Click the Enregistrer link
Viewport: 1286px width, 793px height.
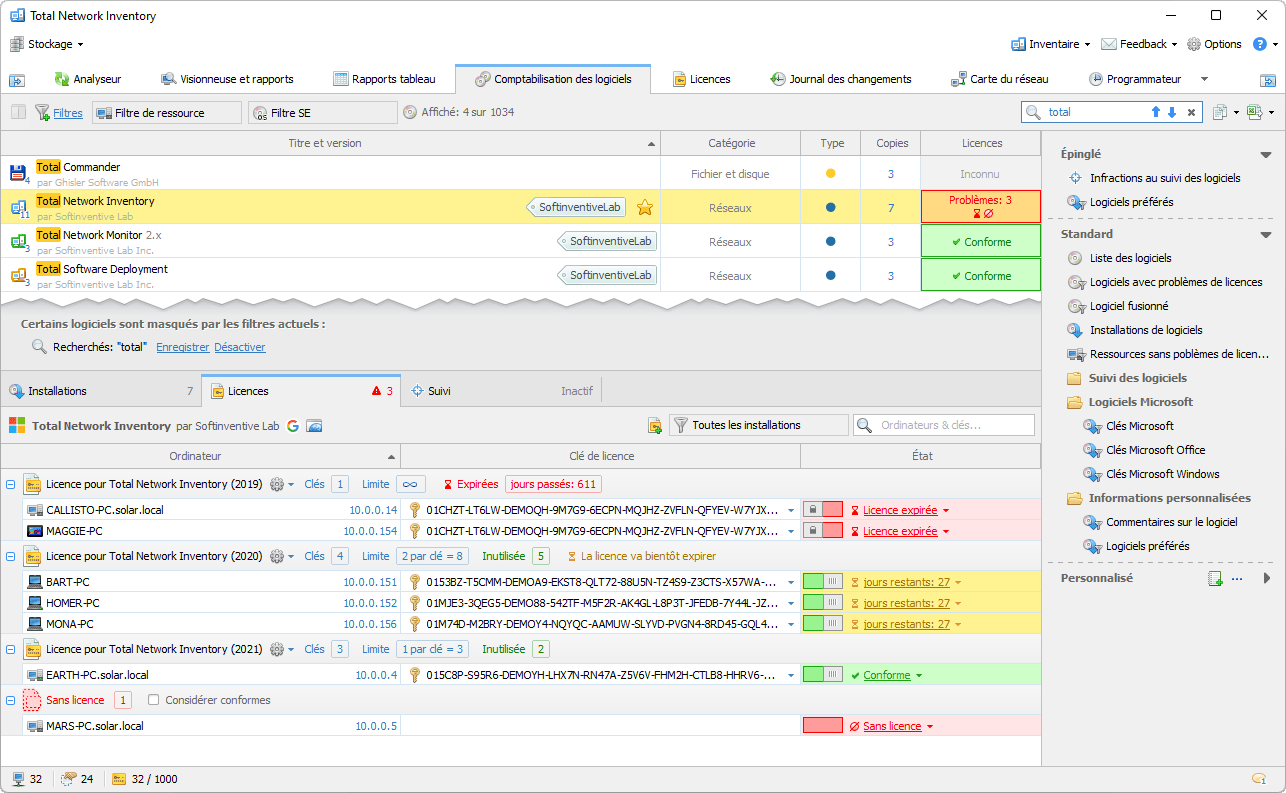pos(183,347)
